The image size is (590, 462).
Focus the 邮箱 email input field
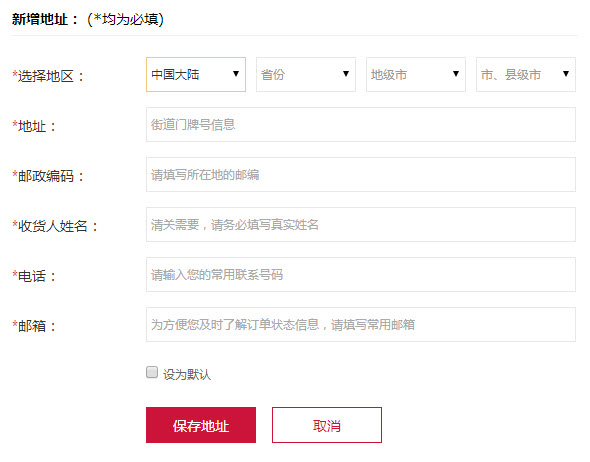[361, 325]
